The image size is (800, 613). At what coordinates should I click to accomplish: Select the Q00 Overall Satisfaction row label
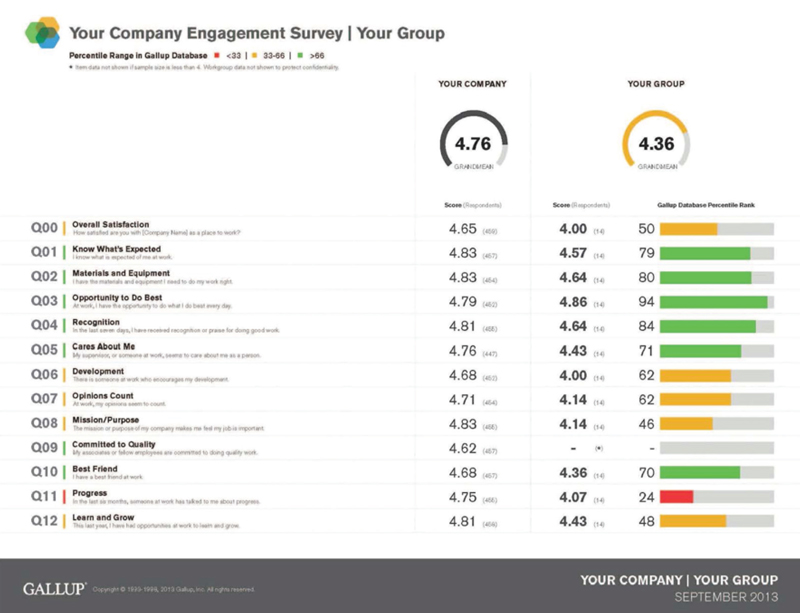coord(110,225)
